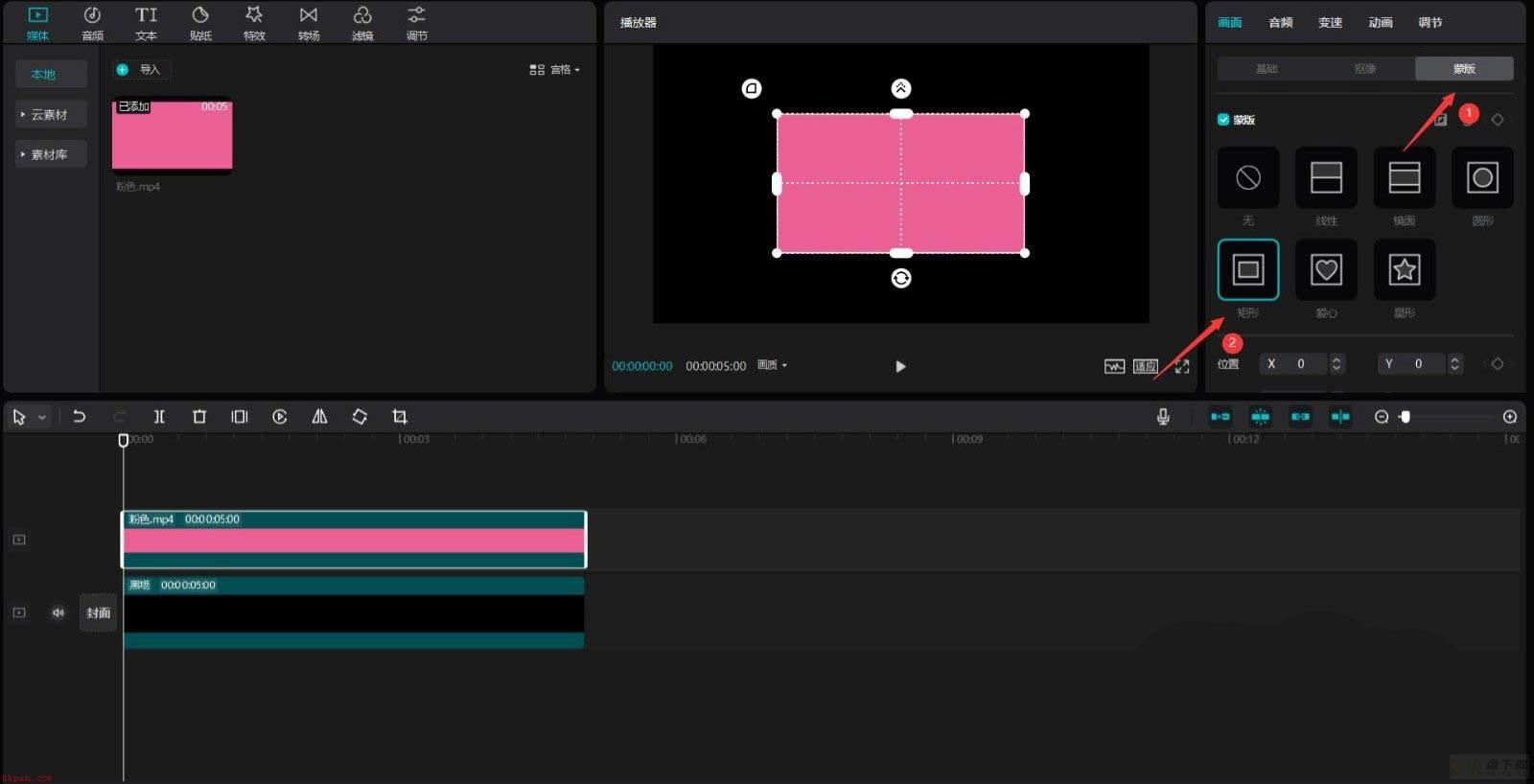The width and height of the screenshot is (1534, 784).
Task: Open the 宫格 grid view dropdown
Action: 554,70
